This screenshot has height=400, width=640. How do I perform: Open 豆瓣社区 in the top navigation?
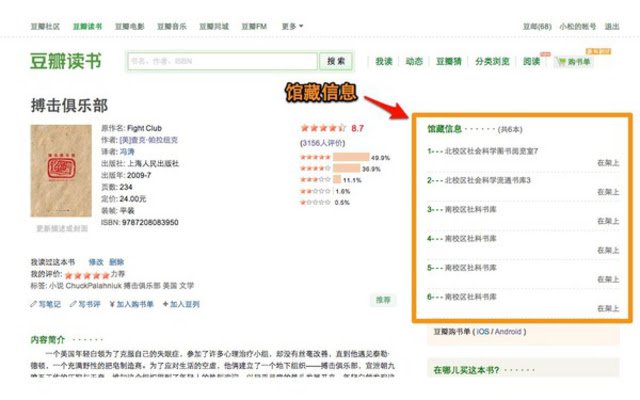(45, 27)
